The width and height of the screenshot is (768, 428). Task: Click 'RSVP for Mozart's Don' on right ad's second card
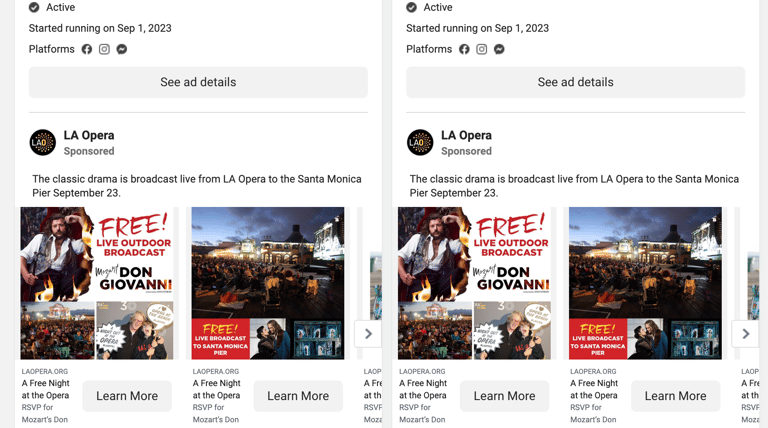[593, 413]
